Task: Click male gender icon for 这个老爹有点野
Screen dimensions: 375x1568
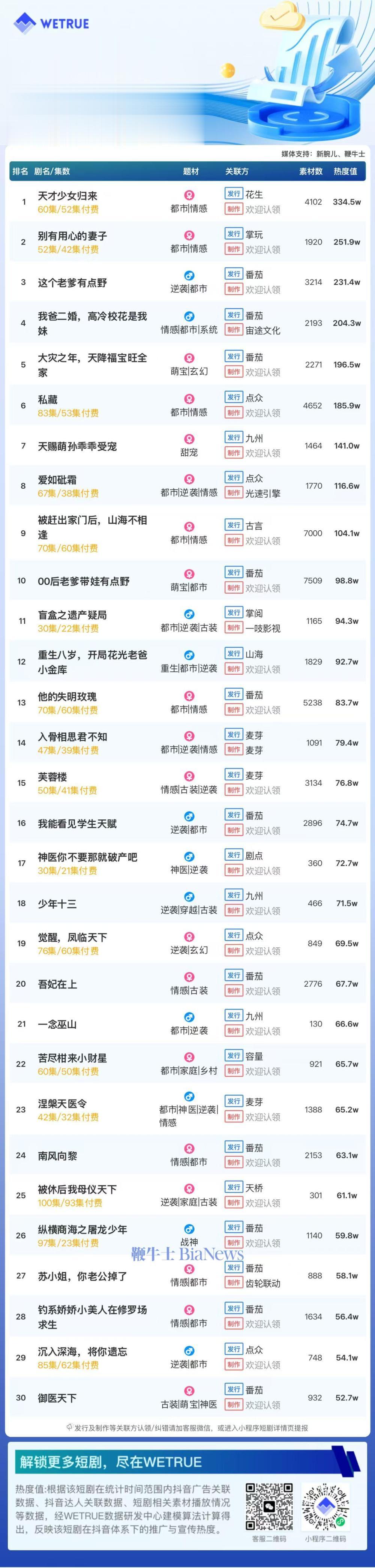Action: pyautogui.click(x=189, y=276)
